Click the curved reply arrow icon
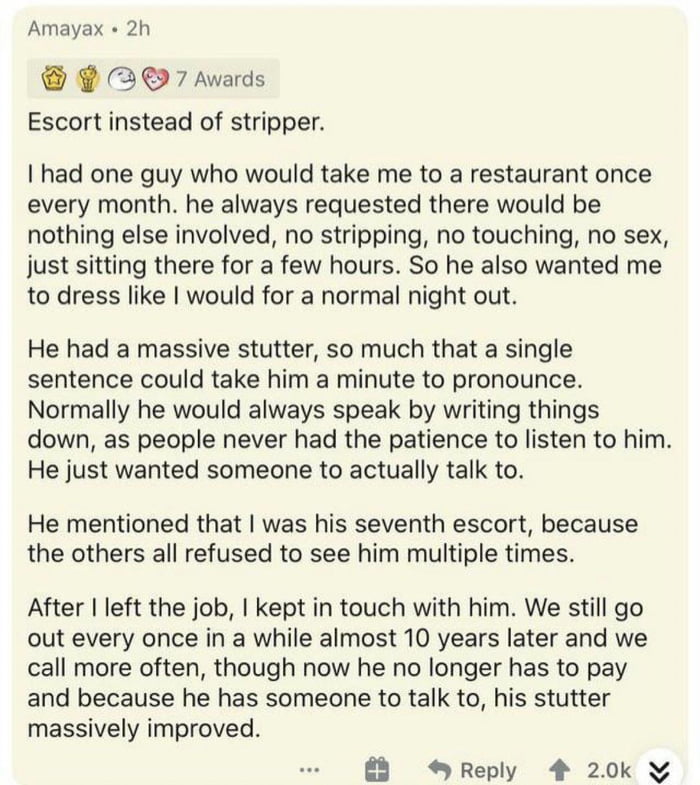The height and width of the screenshot is (785, 700). click(x=440, y=769)
